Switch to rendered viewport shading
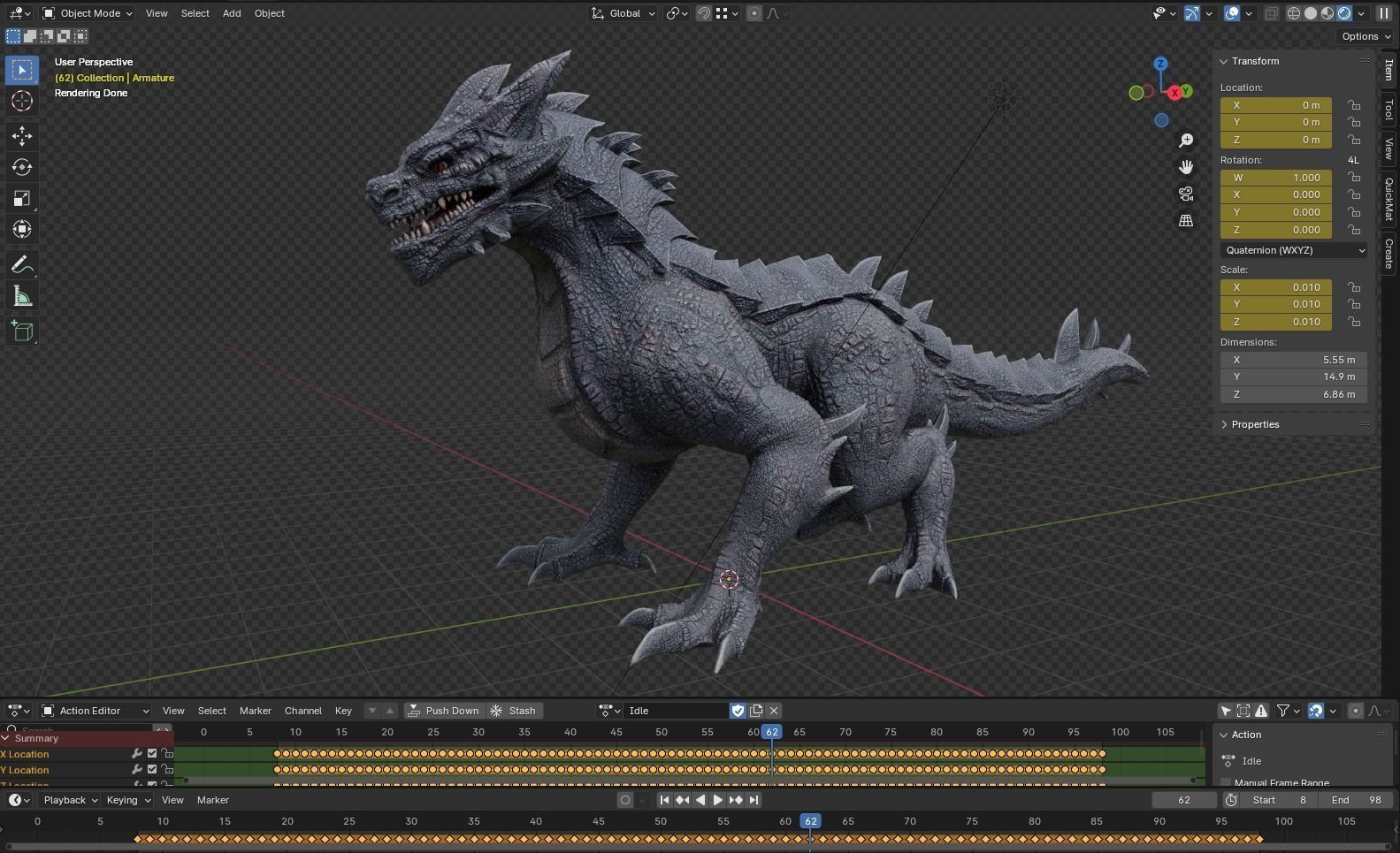 1344,13
